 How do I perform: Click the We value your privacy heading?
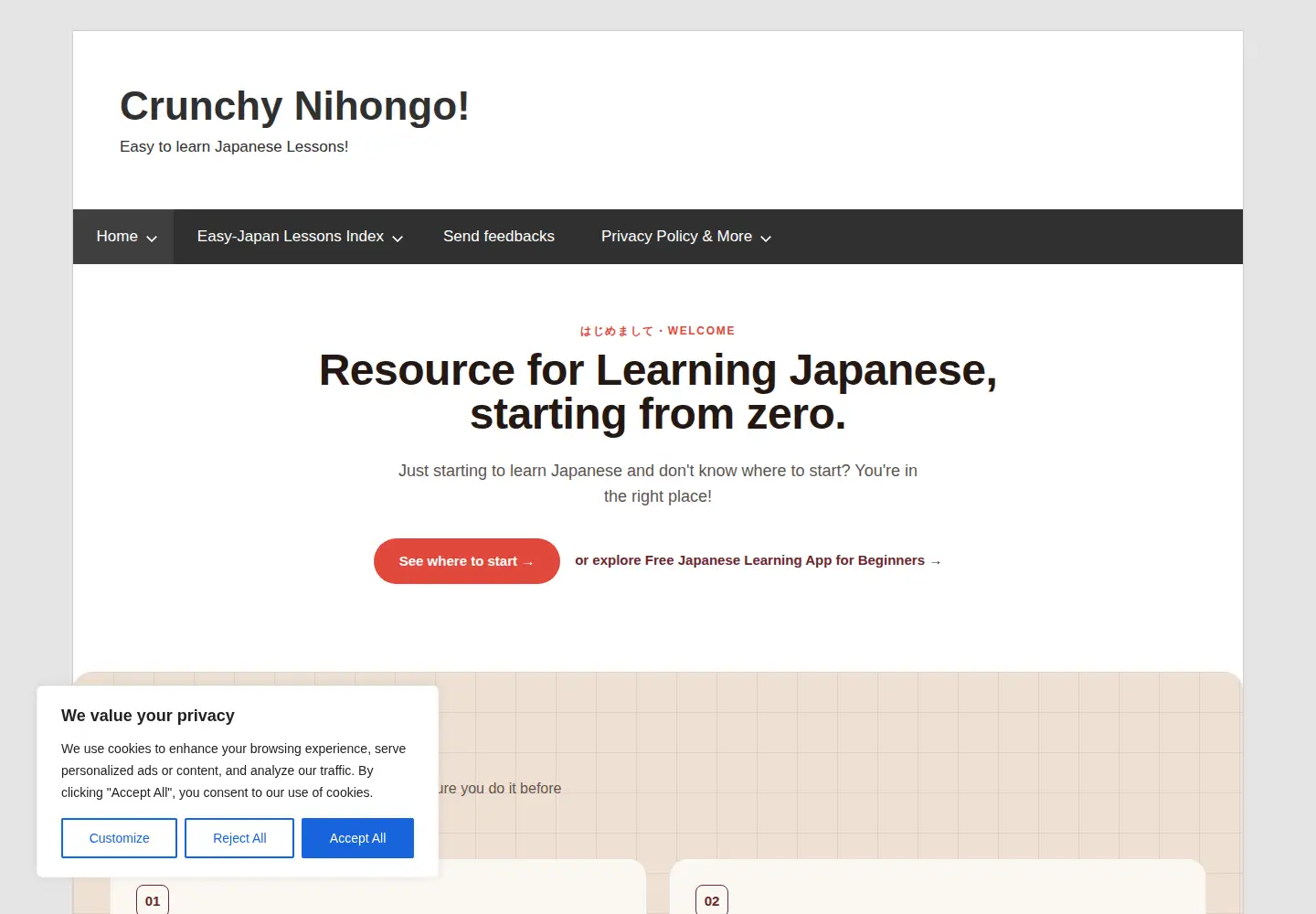point(148,716)
